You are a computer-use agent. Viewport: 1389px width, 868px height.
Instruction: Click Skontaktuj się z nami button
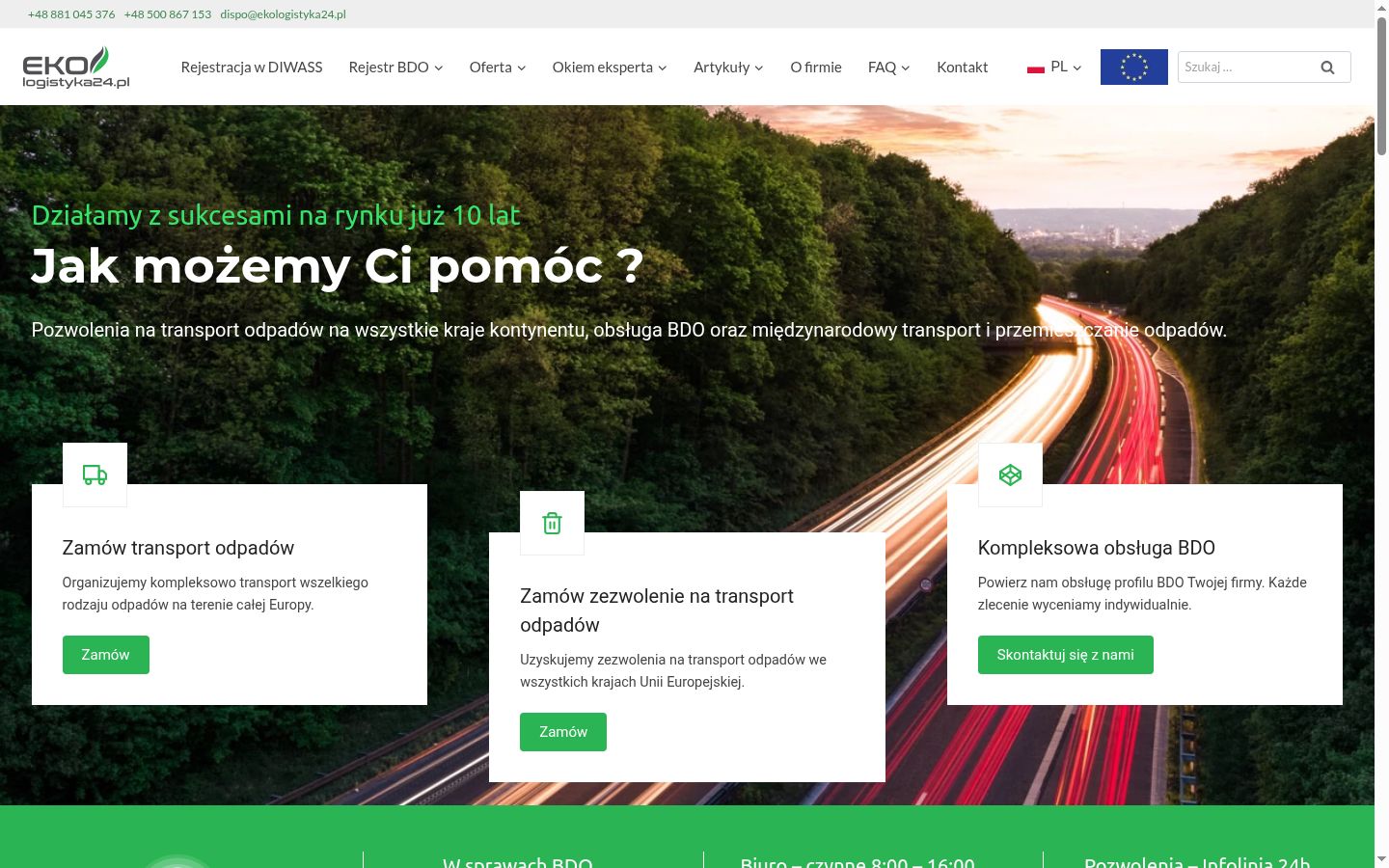pyautogui.click(x=1066, y=655)
